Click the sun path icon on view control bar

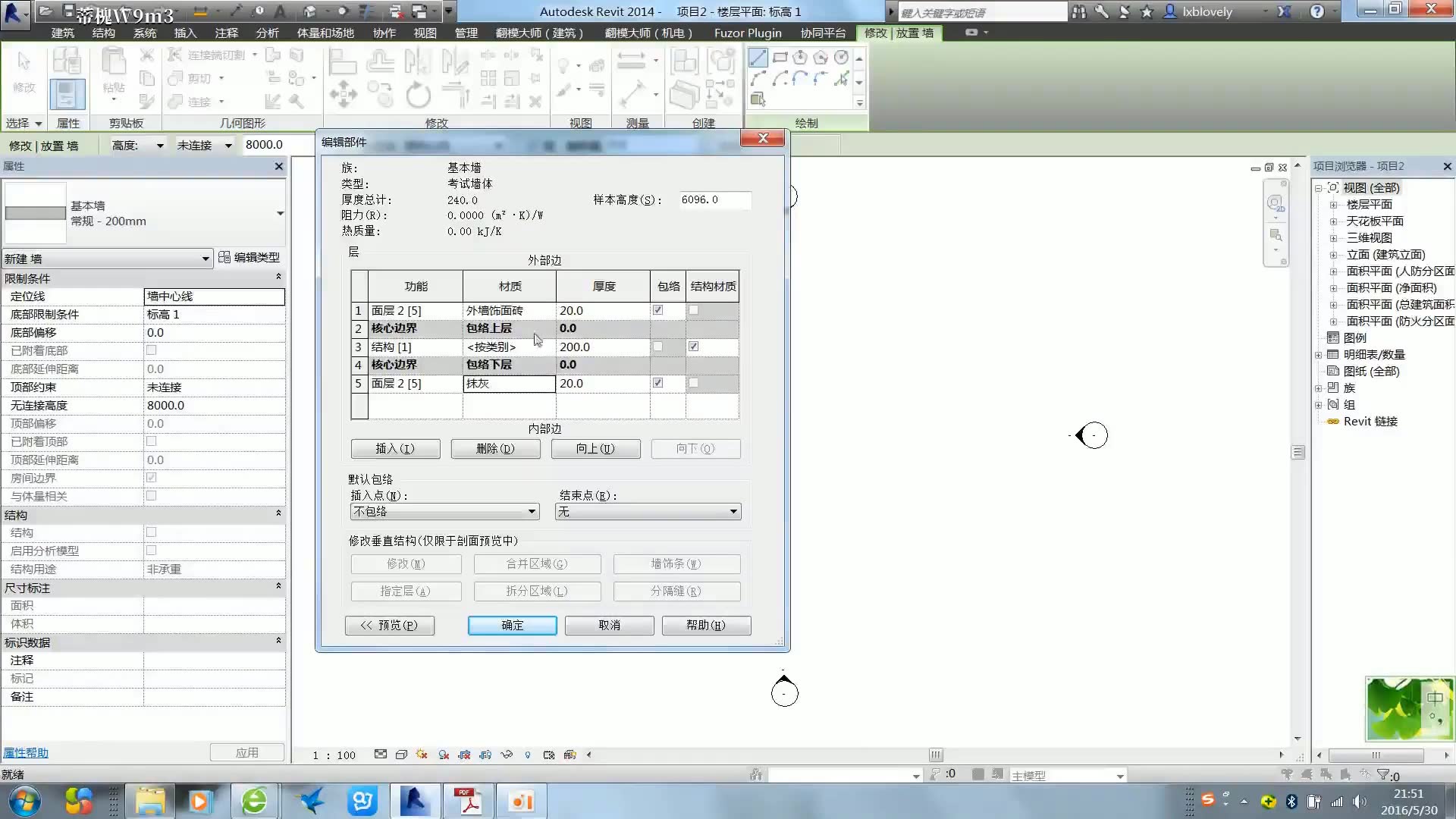[x=422, y=755]
